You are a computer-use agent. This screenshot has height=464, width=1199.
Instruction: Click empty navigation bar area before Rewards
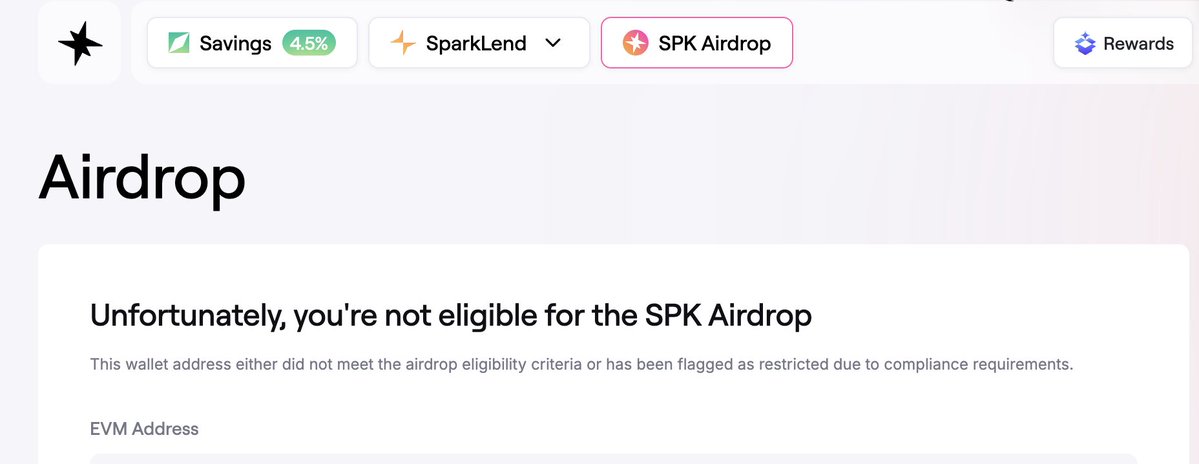(x=921, y=43)
